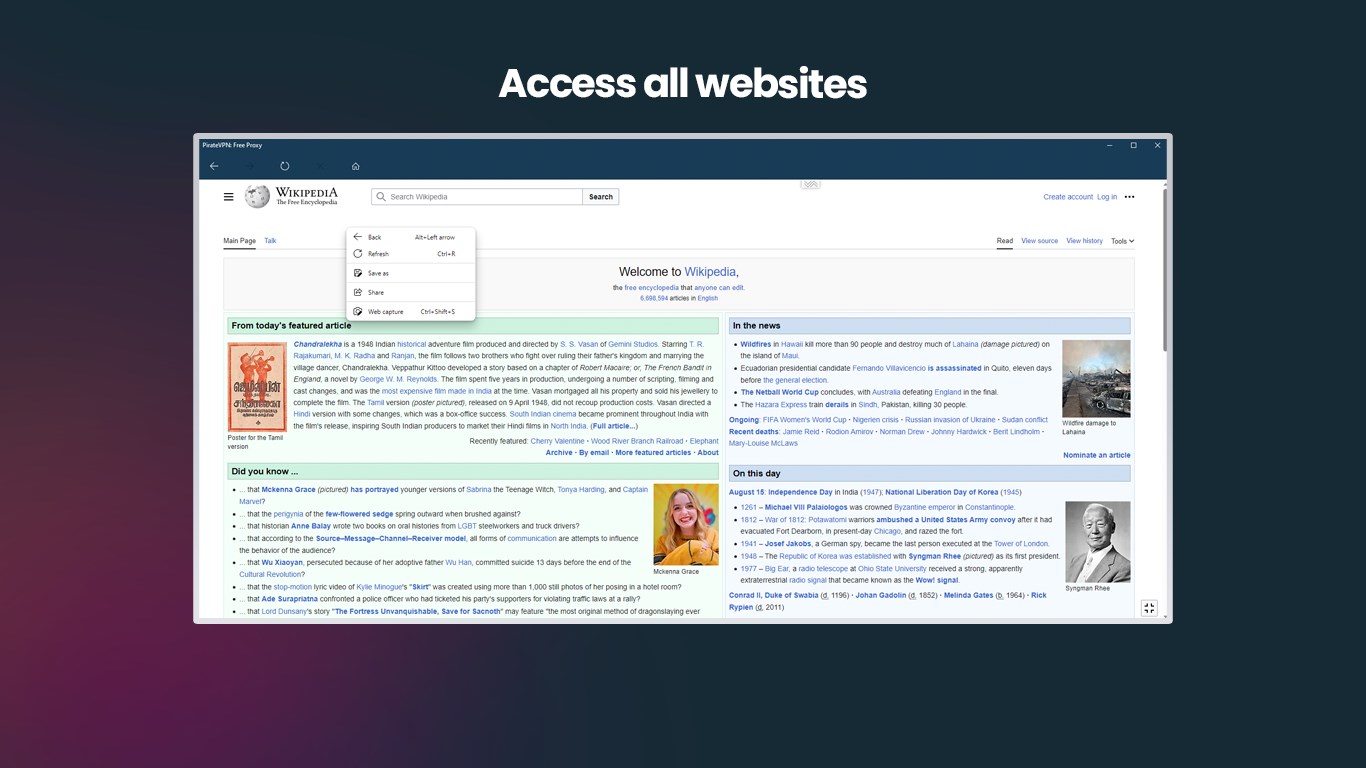Open the Josef Jakobs link
1366x768 pixels.
pyautogui.click(x=788, y=544)
